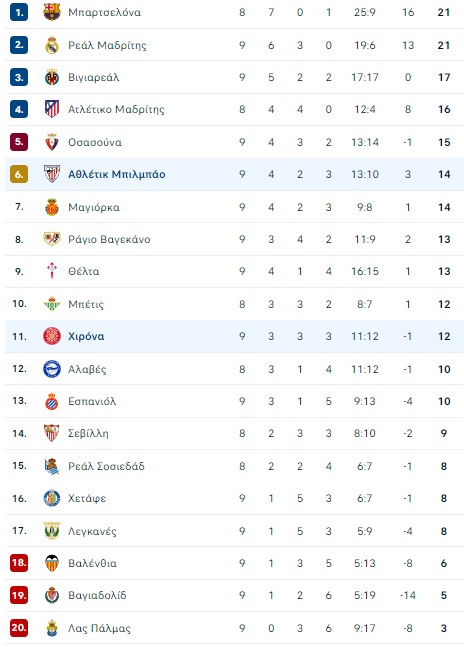This screenshot has height=647, width=464.
Task: Open the Μπαρτσελόνα team link
Action: tap(104, 12)
